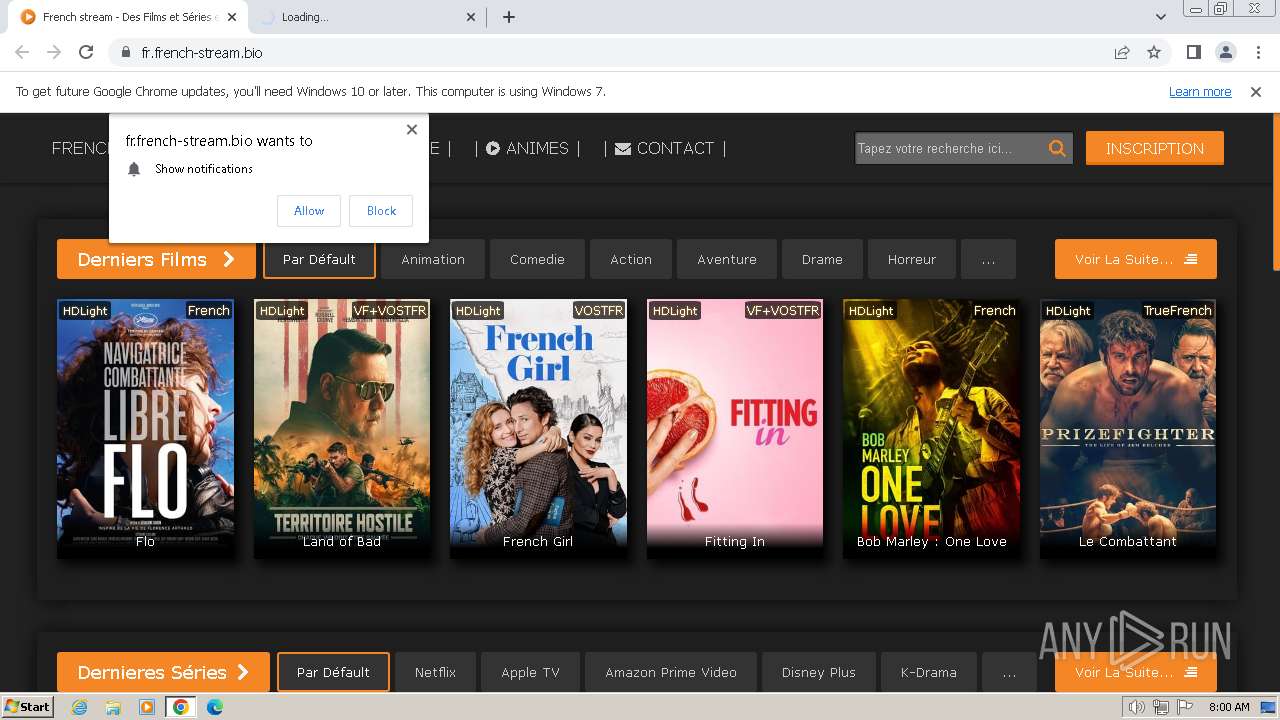Click Voir La Suite for films
1280x720 pixels.
[1136, 259]
